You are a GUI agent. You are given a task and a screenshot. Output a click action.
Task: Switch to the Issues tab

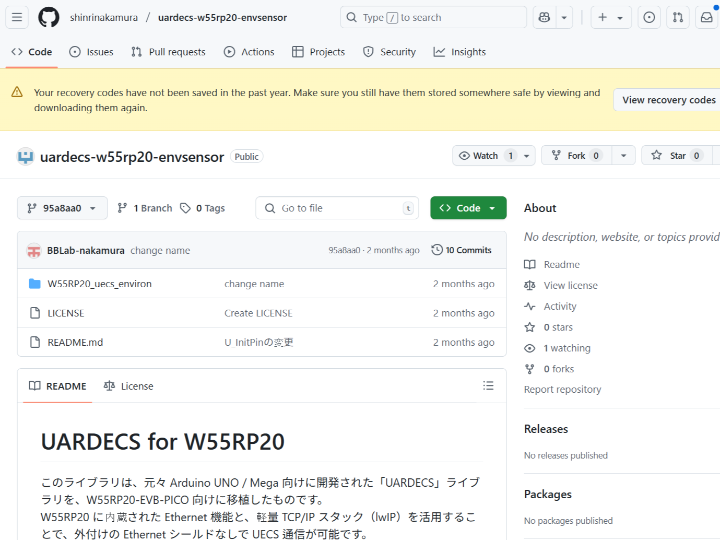click(91, 52)
